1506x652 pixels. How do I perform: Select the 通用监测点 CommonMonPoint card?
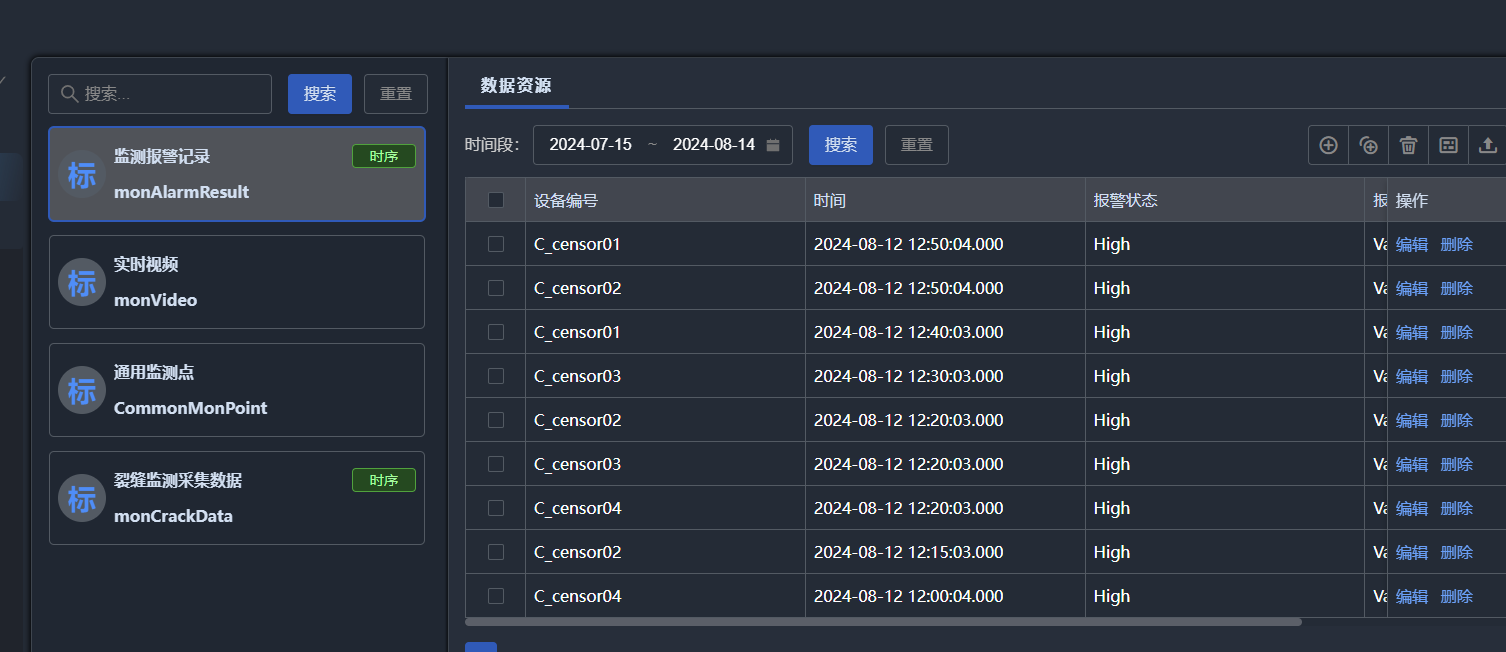click(237, 390)
